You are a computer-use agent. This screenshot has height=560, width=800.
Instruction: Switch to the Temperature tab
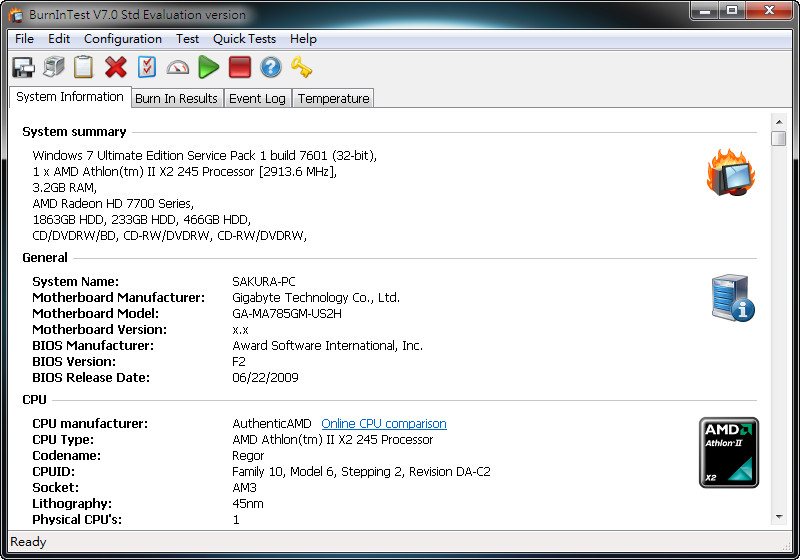coord(334,98)
